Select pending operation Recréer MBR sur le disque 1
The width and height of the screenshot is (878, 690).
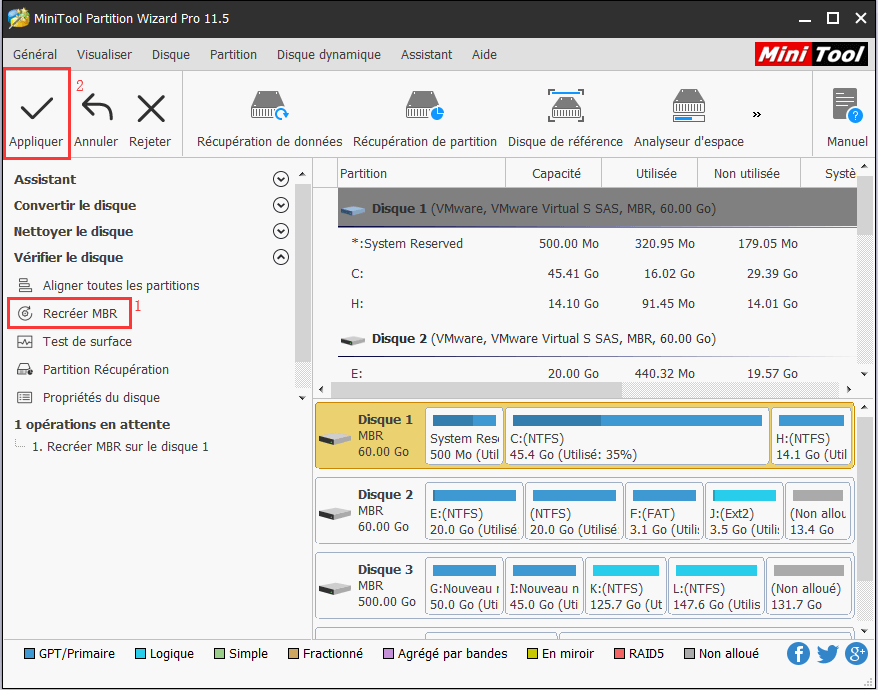point(120,446)
